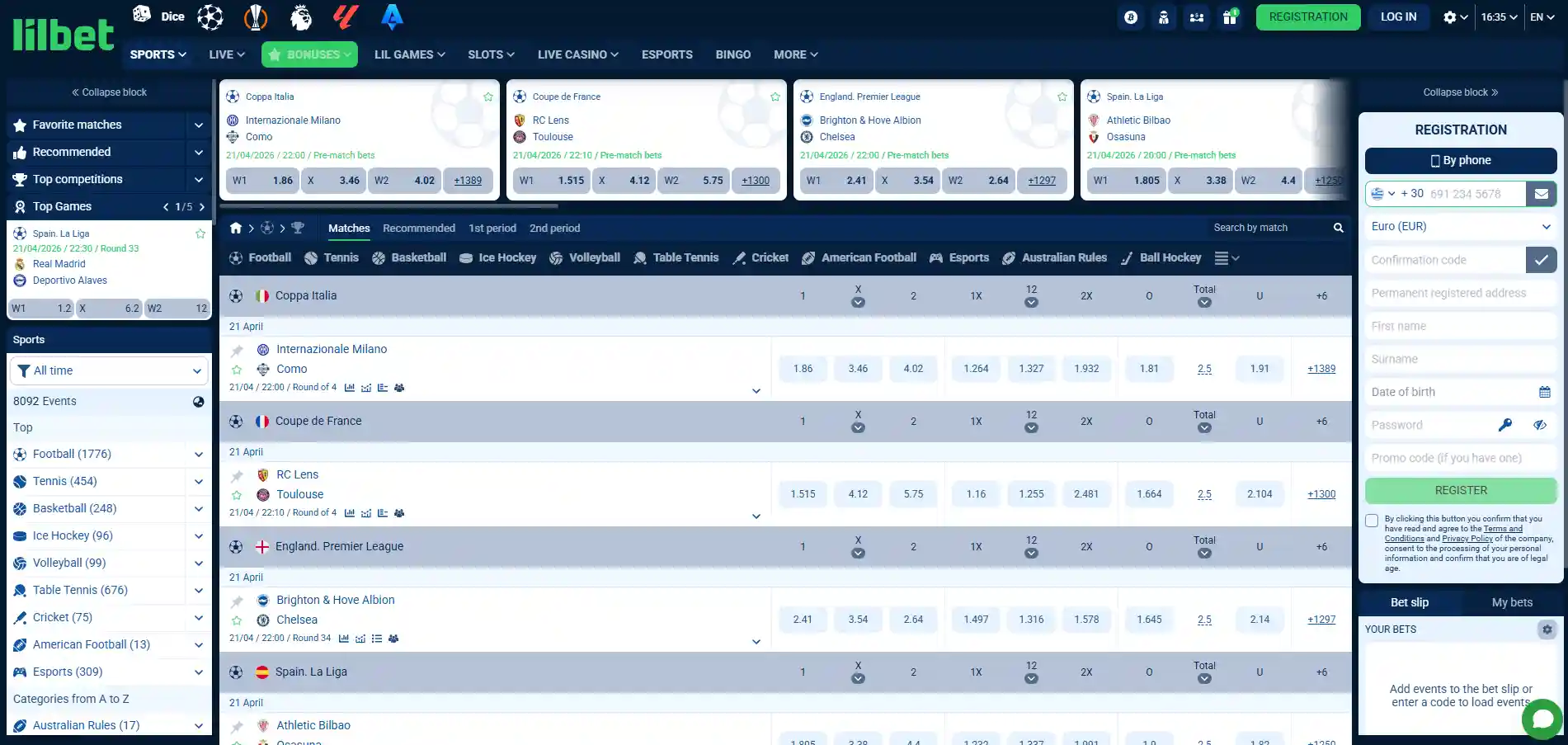The width and height of the screenshot is (1568, 745).
Task: Click the Confirmation code input field
Action: pyautogui.click(x=1445, y=260)
